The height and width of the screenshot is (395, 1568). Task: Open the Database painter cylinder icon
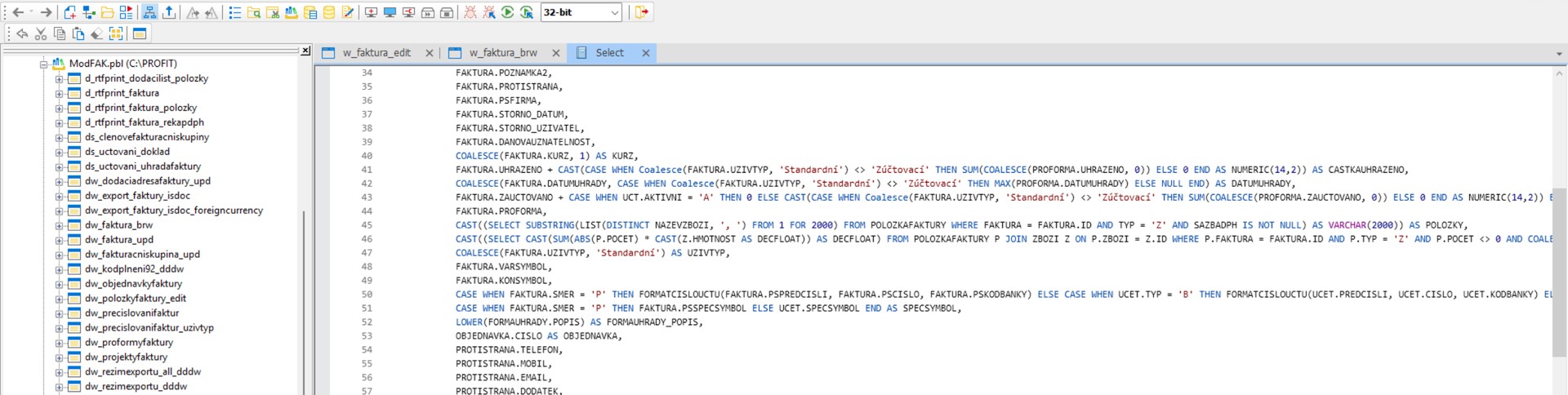pos(329,12)
